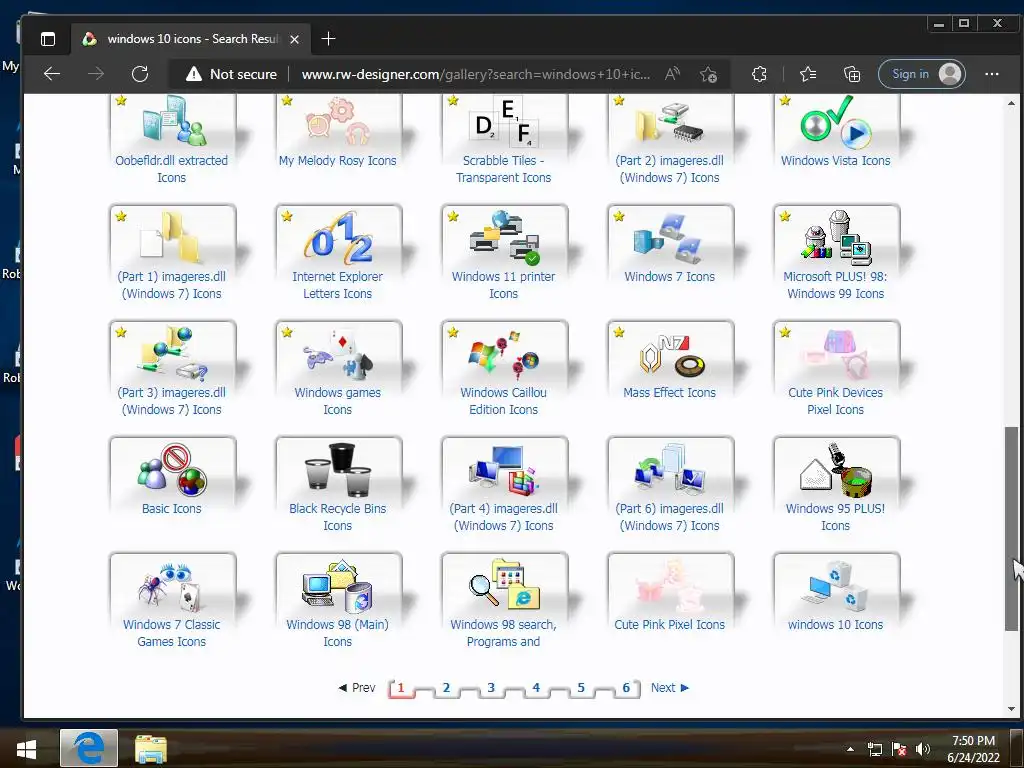Open the Collections icon
This screenshot has width=1024, height=768.
[x=852, y=74]
